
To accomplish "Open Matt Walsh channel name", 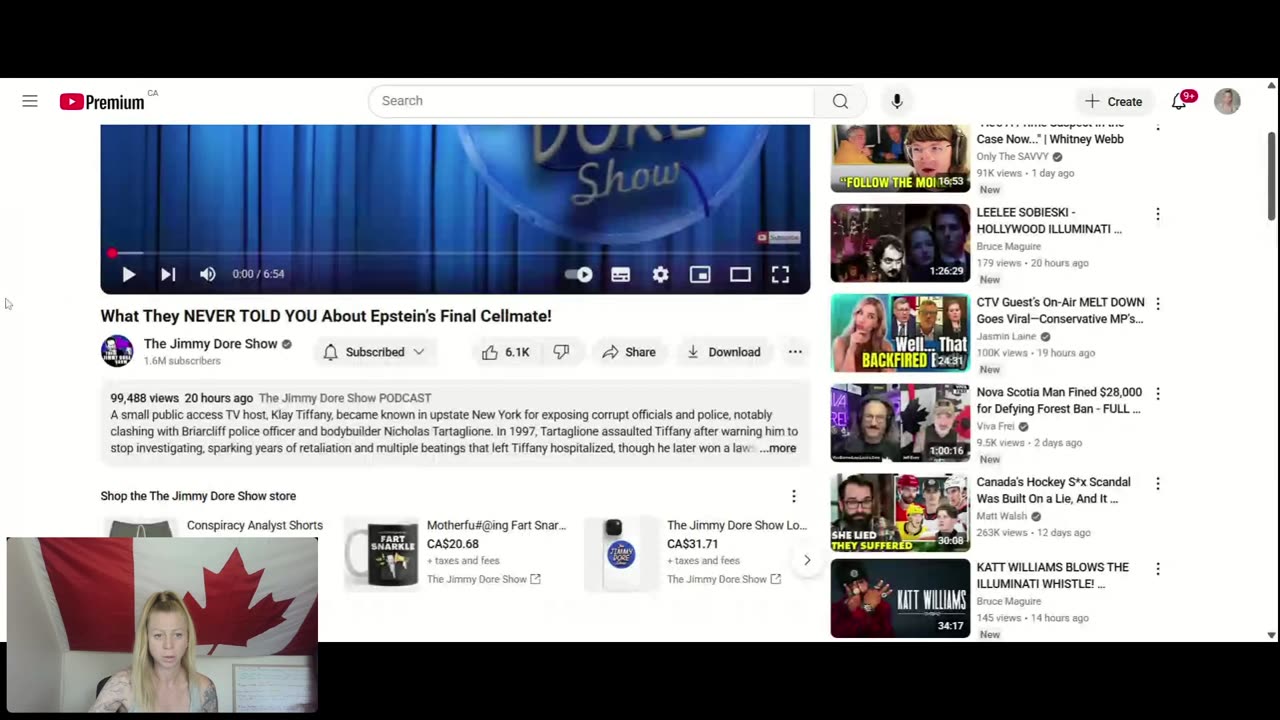I will coord(1001,516).
